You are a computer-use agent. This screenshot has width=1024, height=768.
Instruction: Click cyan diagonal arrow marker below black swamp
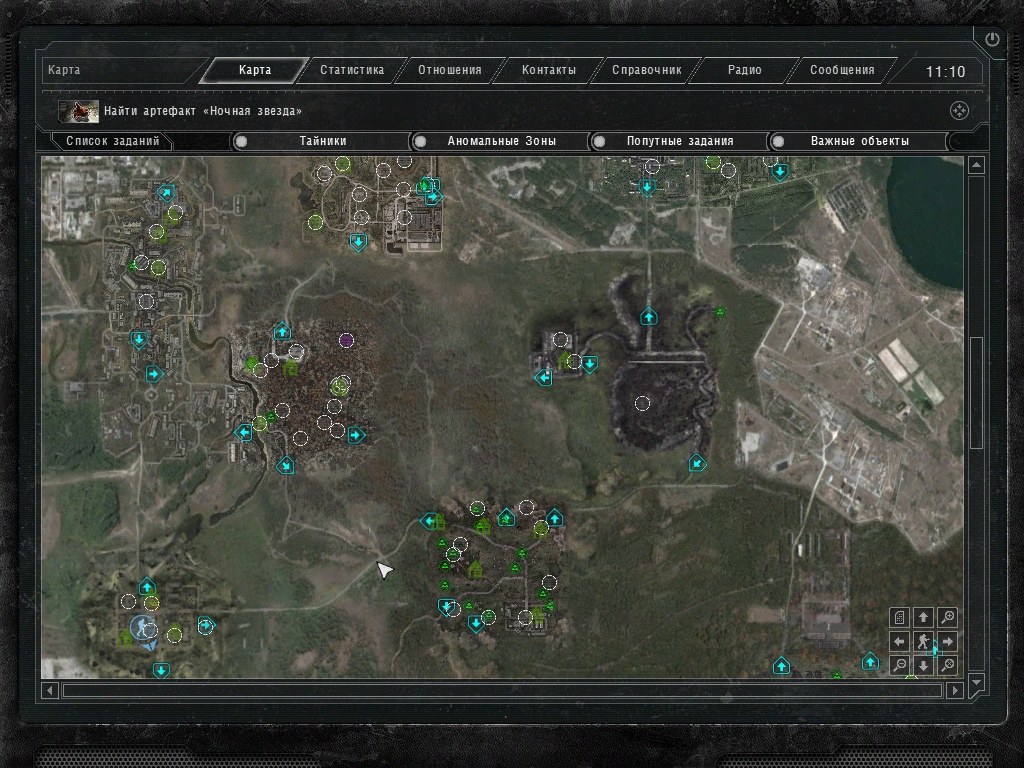pos(697,463)
